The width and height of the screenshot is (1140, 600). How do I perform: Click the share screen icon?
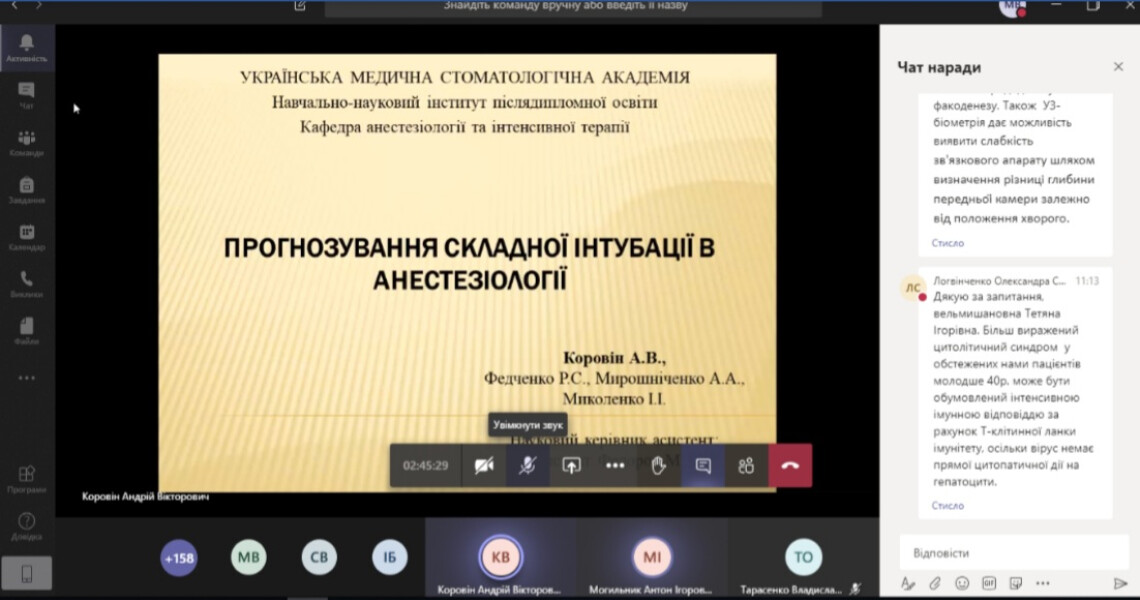tap(571, 466)
